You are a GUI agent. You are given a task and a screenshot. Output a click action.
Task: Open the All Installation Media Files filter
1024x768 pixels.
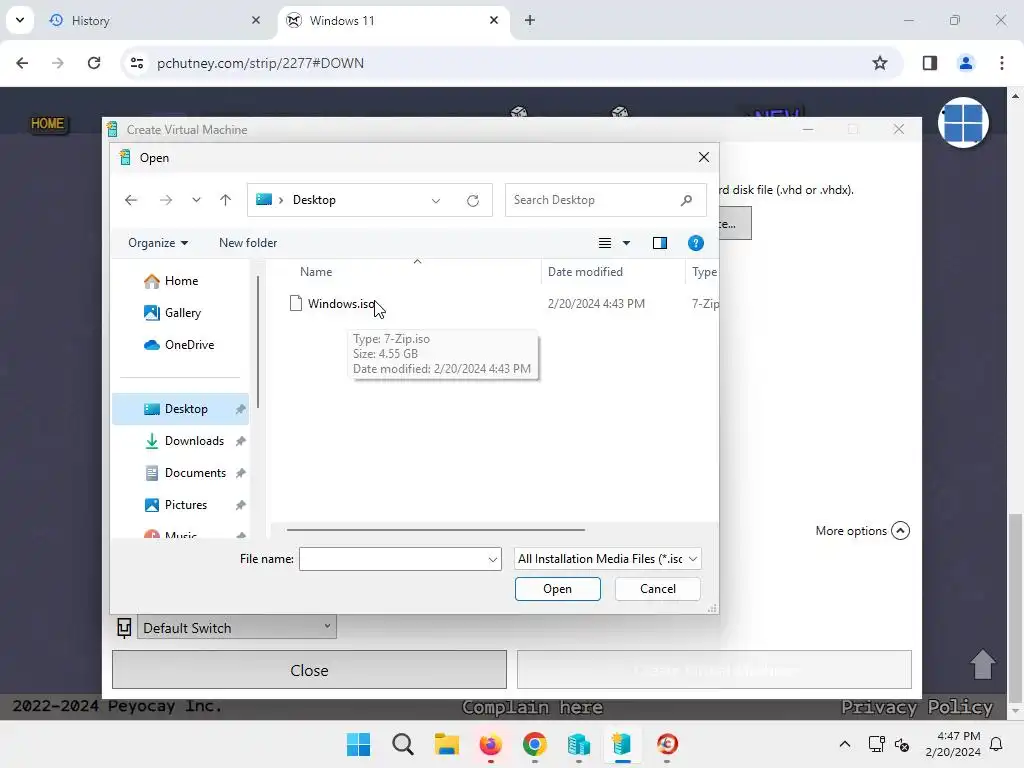pos(607,559)
